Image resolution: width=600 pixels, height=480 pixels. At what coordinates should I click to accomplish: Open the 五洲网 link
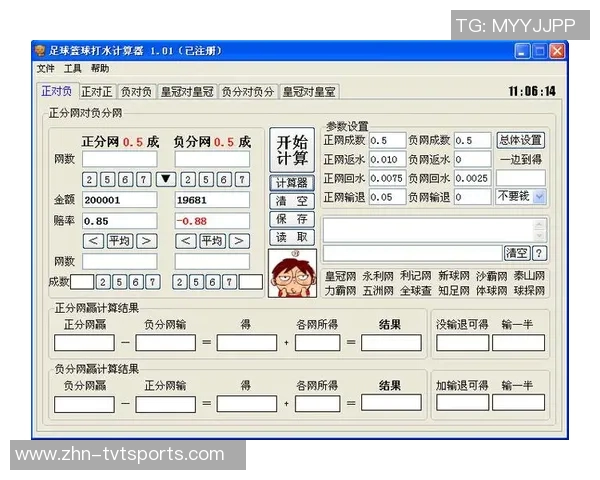coord(378,291)
